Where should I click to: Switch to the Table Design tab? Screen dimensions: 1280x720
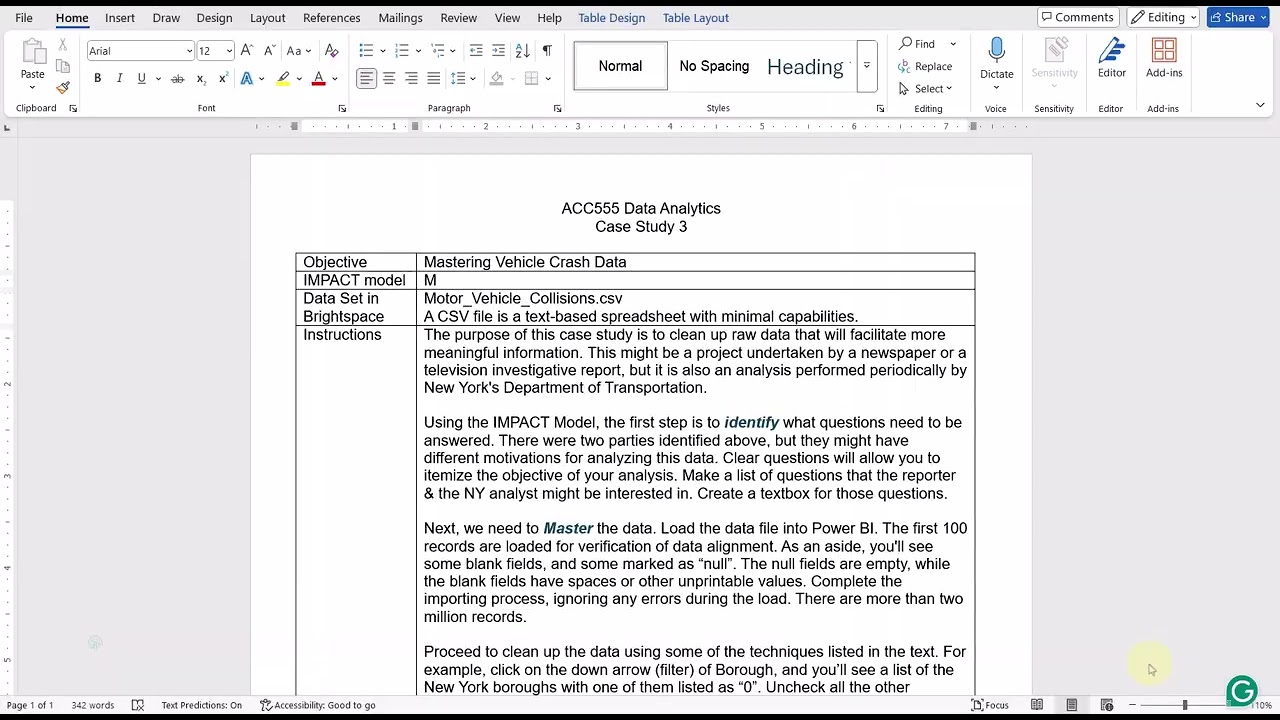click(611, 18)
